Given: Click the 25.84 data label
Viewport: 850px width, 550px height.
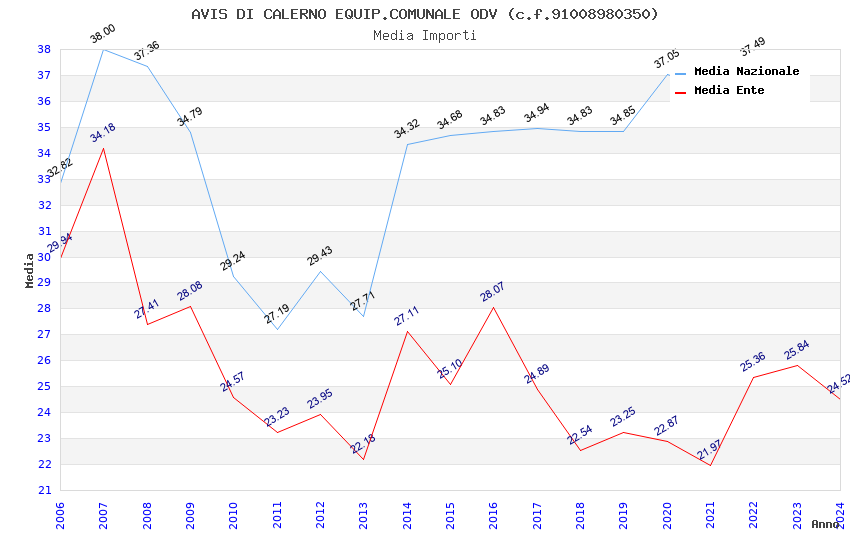Looking at the screenshot, I should click(x=796, y=350).
